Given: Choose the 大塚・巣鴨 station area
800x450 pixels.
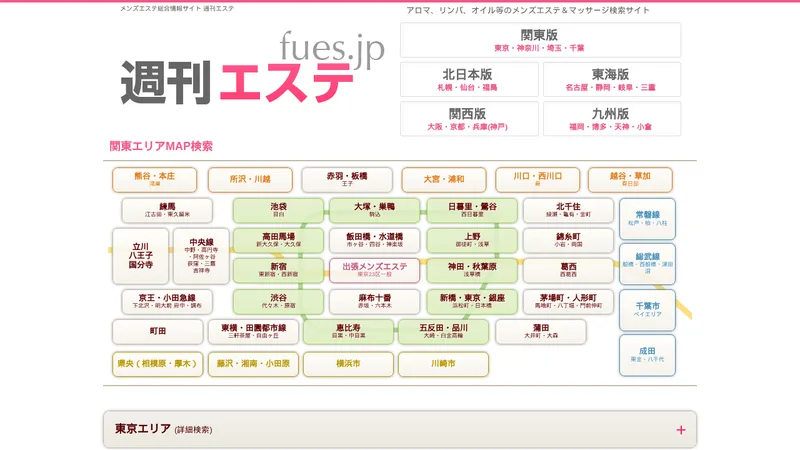Looking at the screenshot, I should (x=374, y=210).
